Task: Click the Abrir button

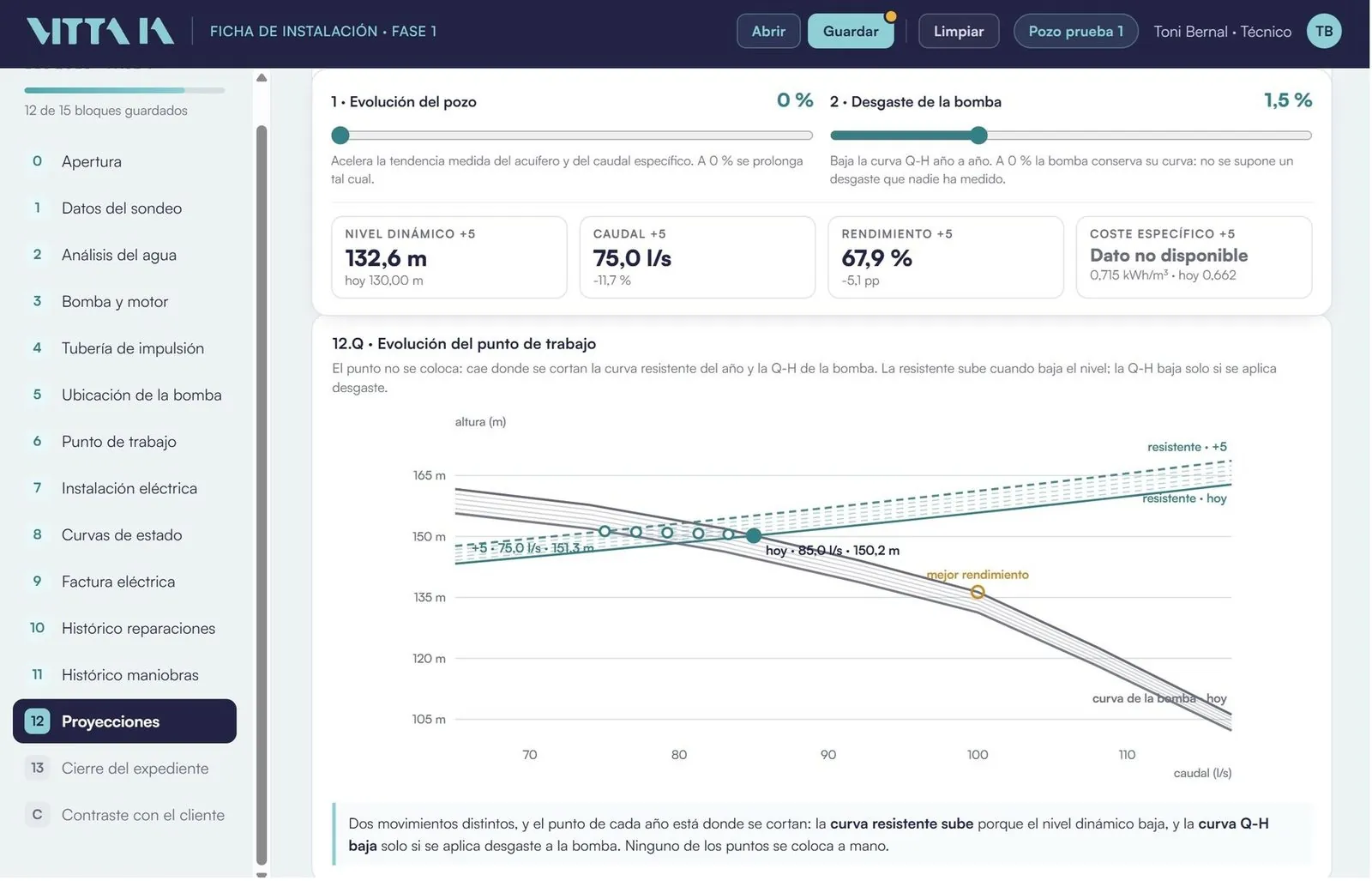Action: [768, 31]
